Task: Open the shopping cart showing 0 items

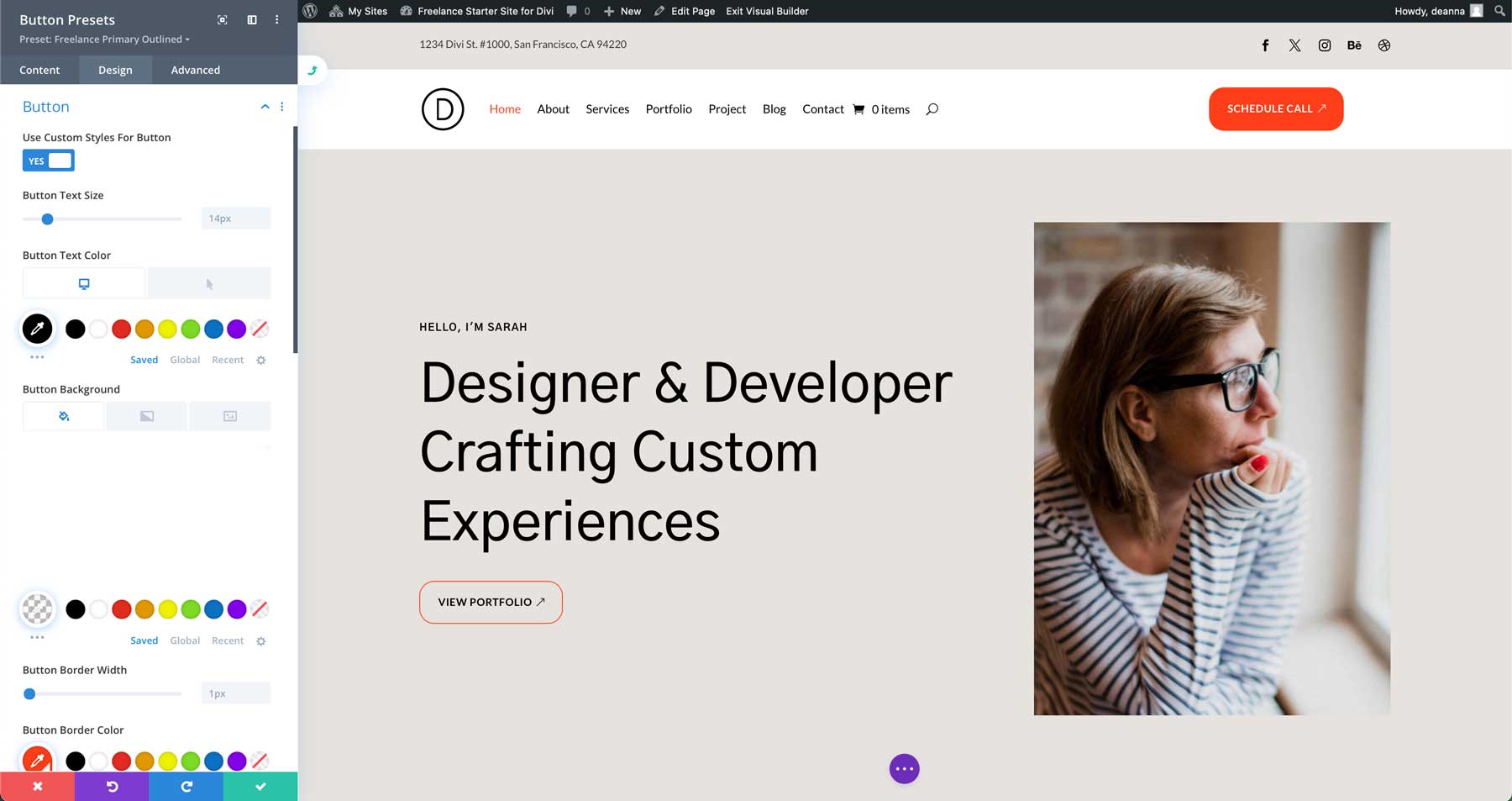Action: coord(880,108)
